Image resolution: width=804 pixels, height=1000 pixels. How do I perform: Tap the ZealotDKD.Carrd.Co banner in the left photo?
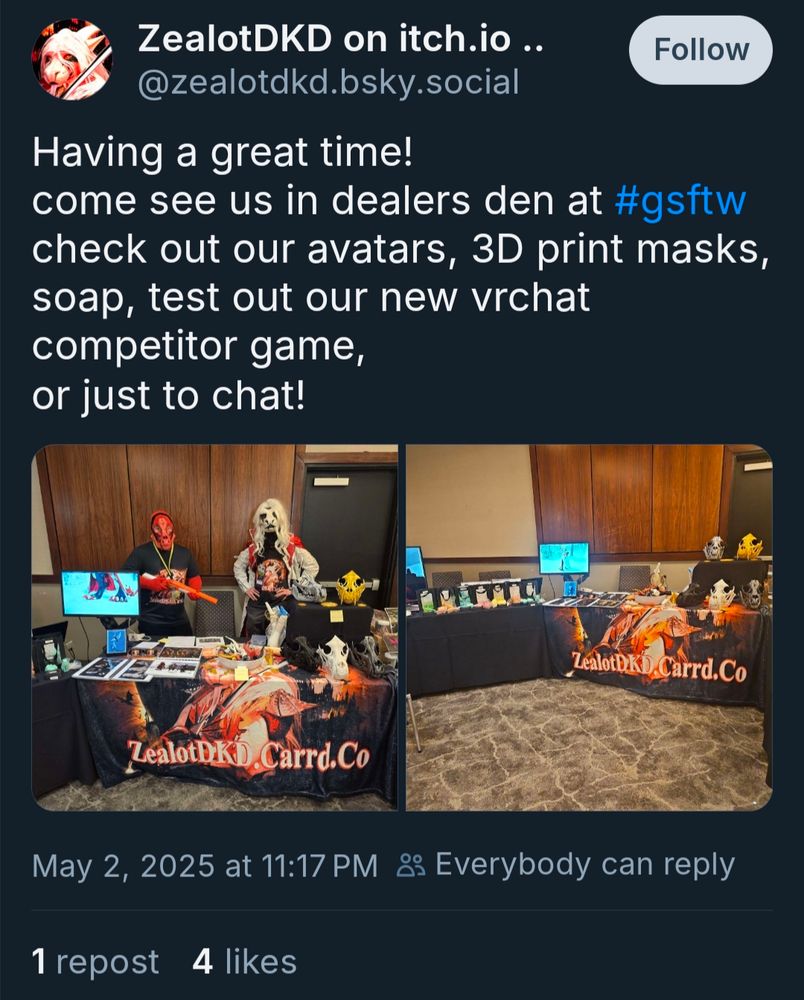tap(249, 755)
